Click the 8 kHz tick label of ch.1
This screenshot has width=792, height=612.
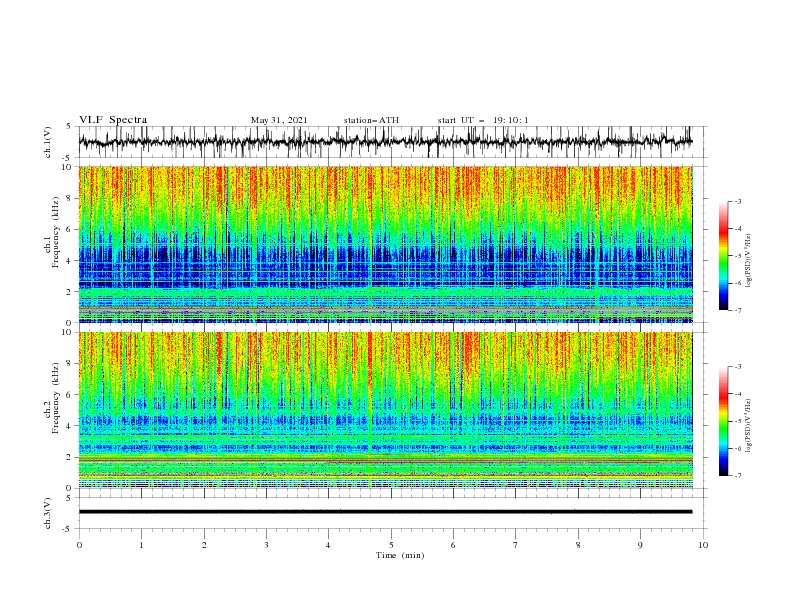tap(70, 198)
